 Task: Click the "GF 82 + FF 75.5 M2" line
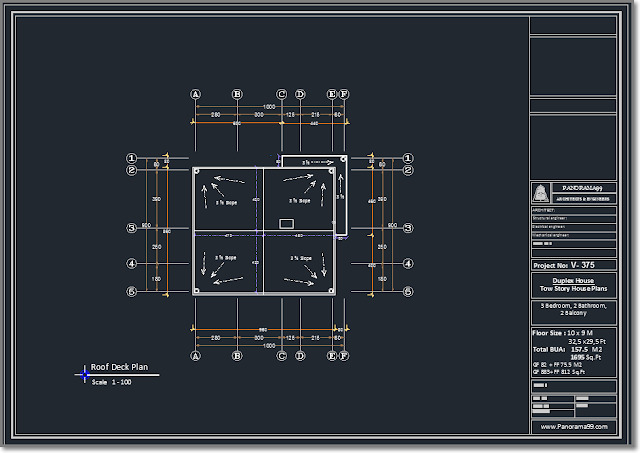coord(557,365)
